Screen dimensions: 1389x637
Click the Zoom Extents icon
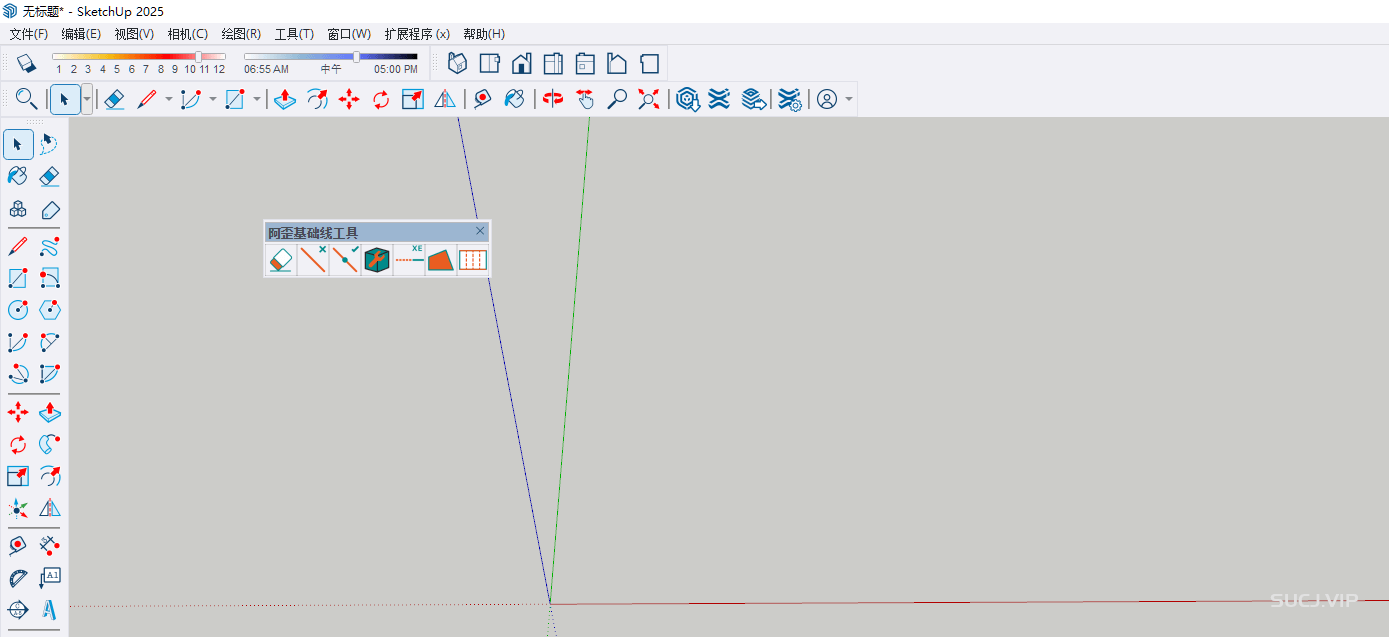(x=650, y=99)
